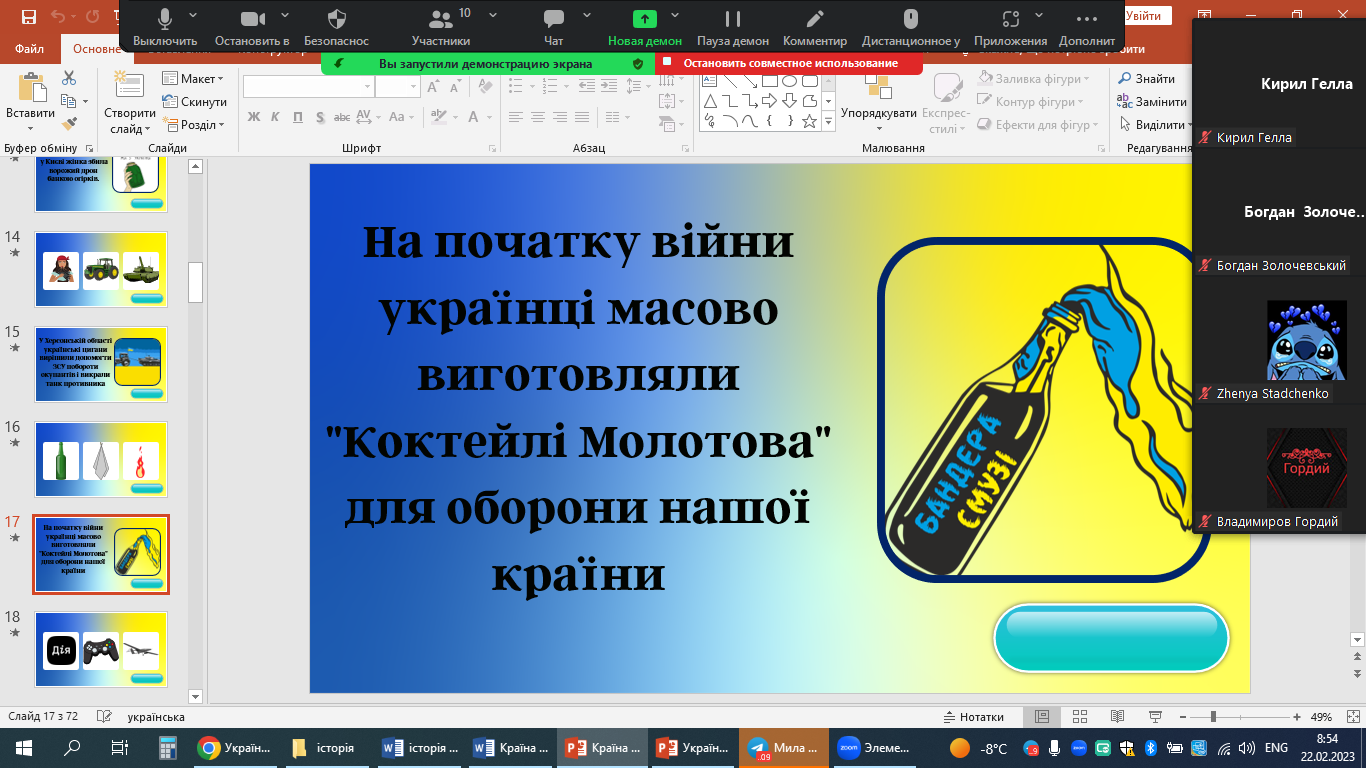Viewport: 1366px width, 768px height.
Task: Toggle underline П formatting
Action: tap(298, 117)
